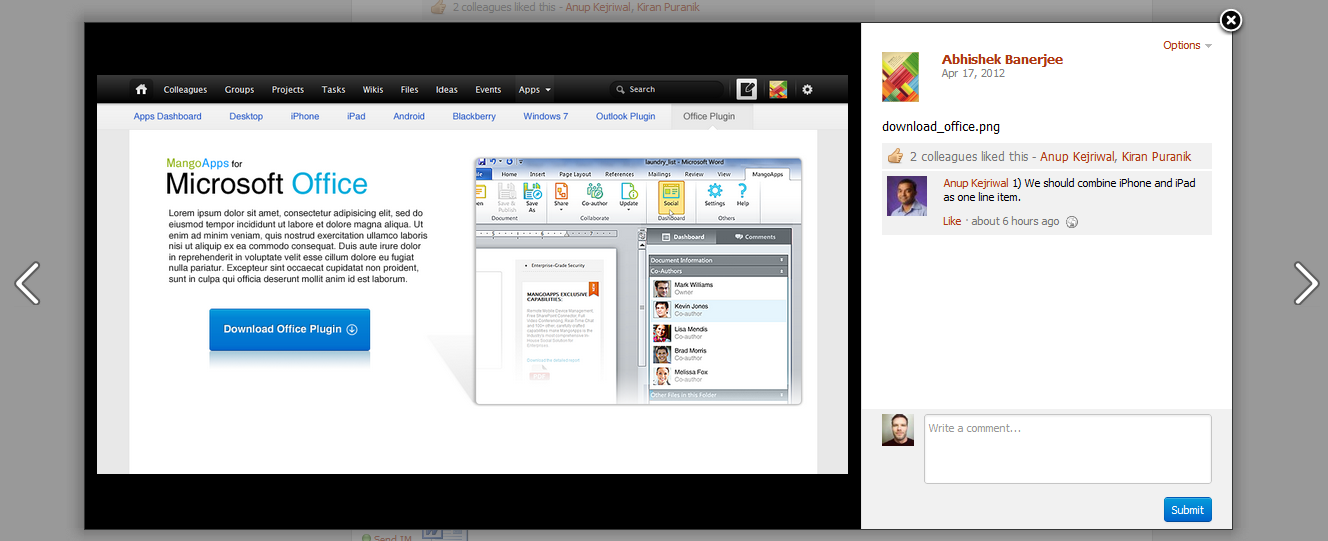This screenshot has height=541, width=1328.
Task: Switch to the Outlook Plugin tab
Action: click(x=626, y=116)
